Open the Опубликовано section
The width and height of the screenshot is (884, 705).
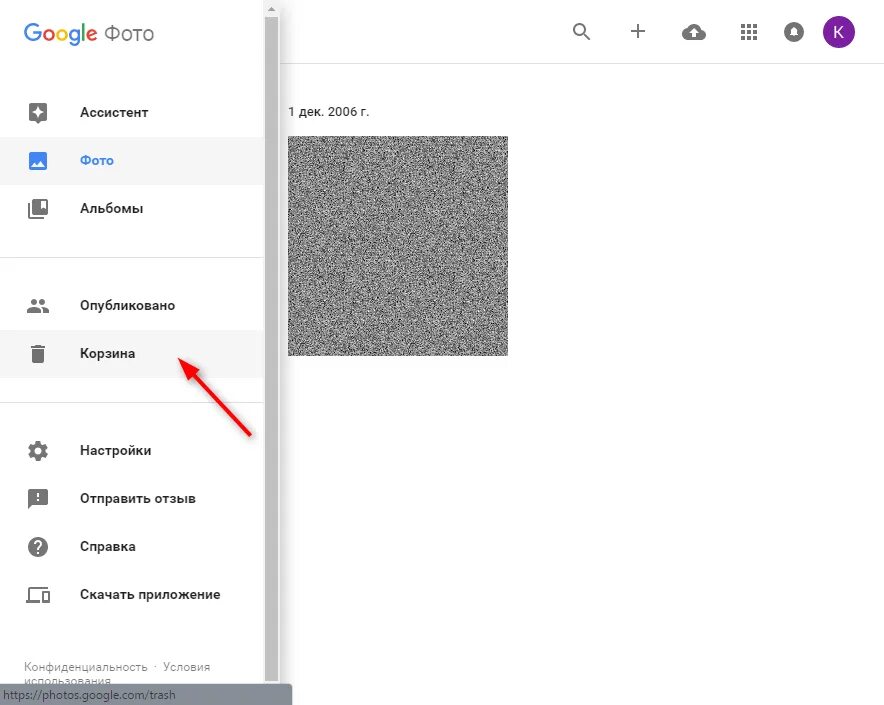[x=132, y=306]
